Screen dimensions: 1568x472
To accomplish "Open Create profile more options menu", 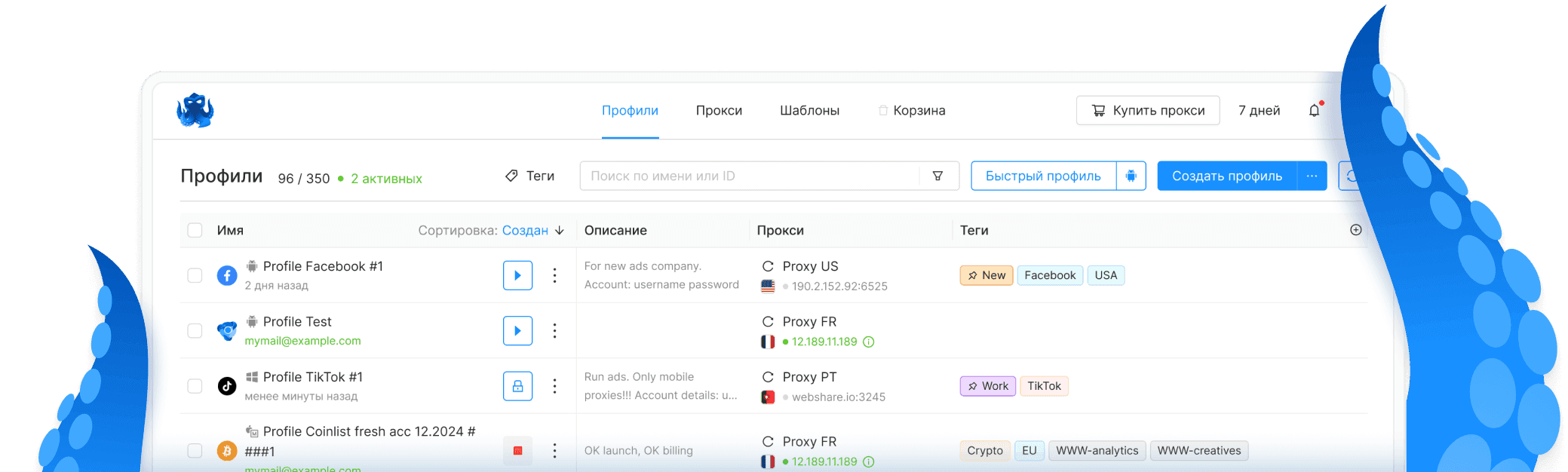I will pos(1312,176).
